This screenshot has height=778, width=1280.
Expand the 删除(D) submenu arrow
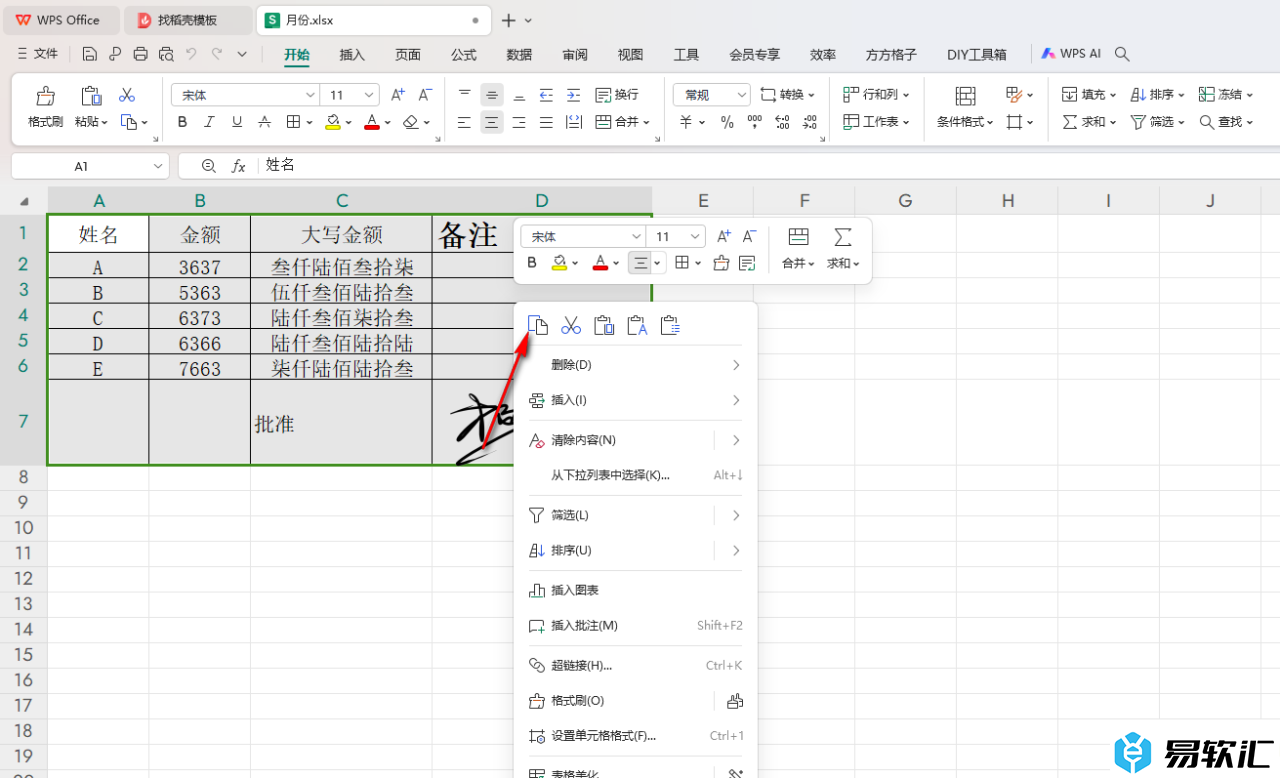(736, 365)
